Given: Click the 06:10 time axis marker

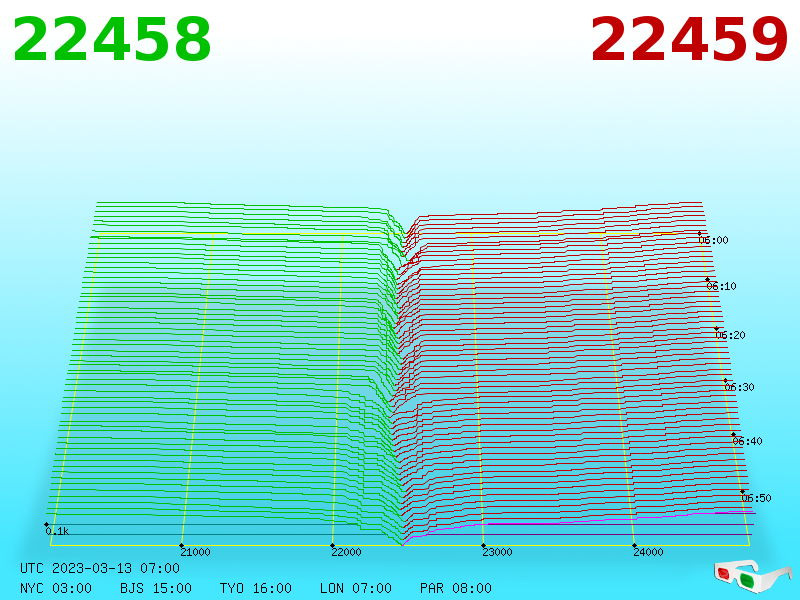Looking at the screenshot, I should pos(721,286).
